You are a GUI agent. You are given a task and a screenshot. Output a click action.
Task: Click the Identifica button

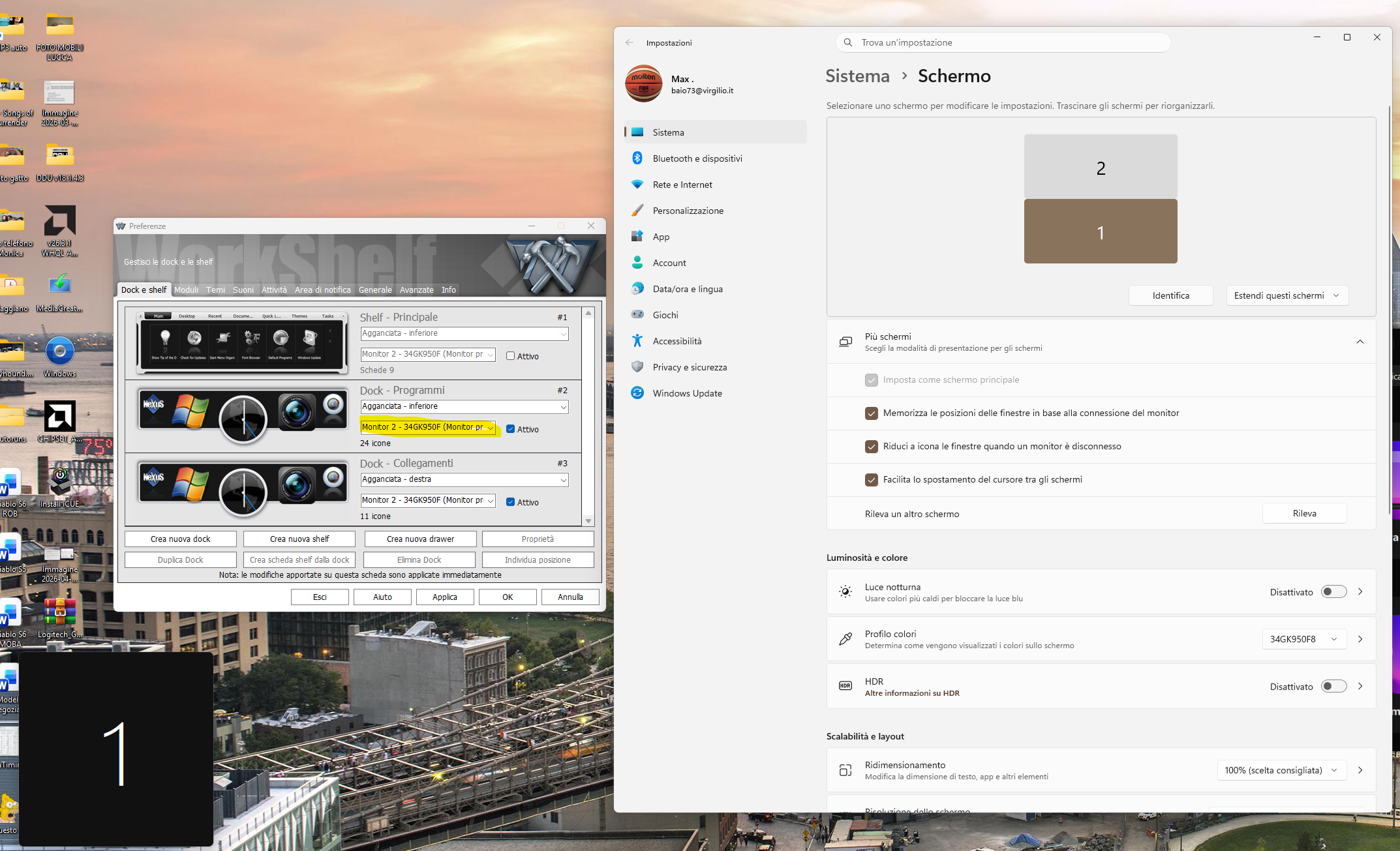(1171, 295)
